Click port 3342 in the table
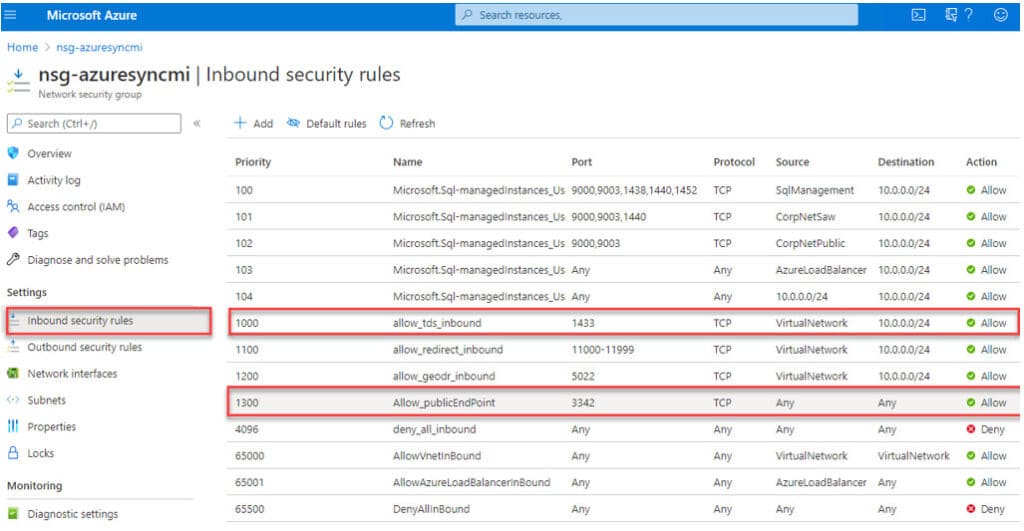The width and height of the screenshot is (1024, 531). (583, 403)
